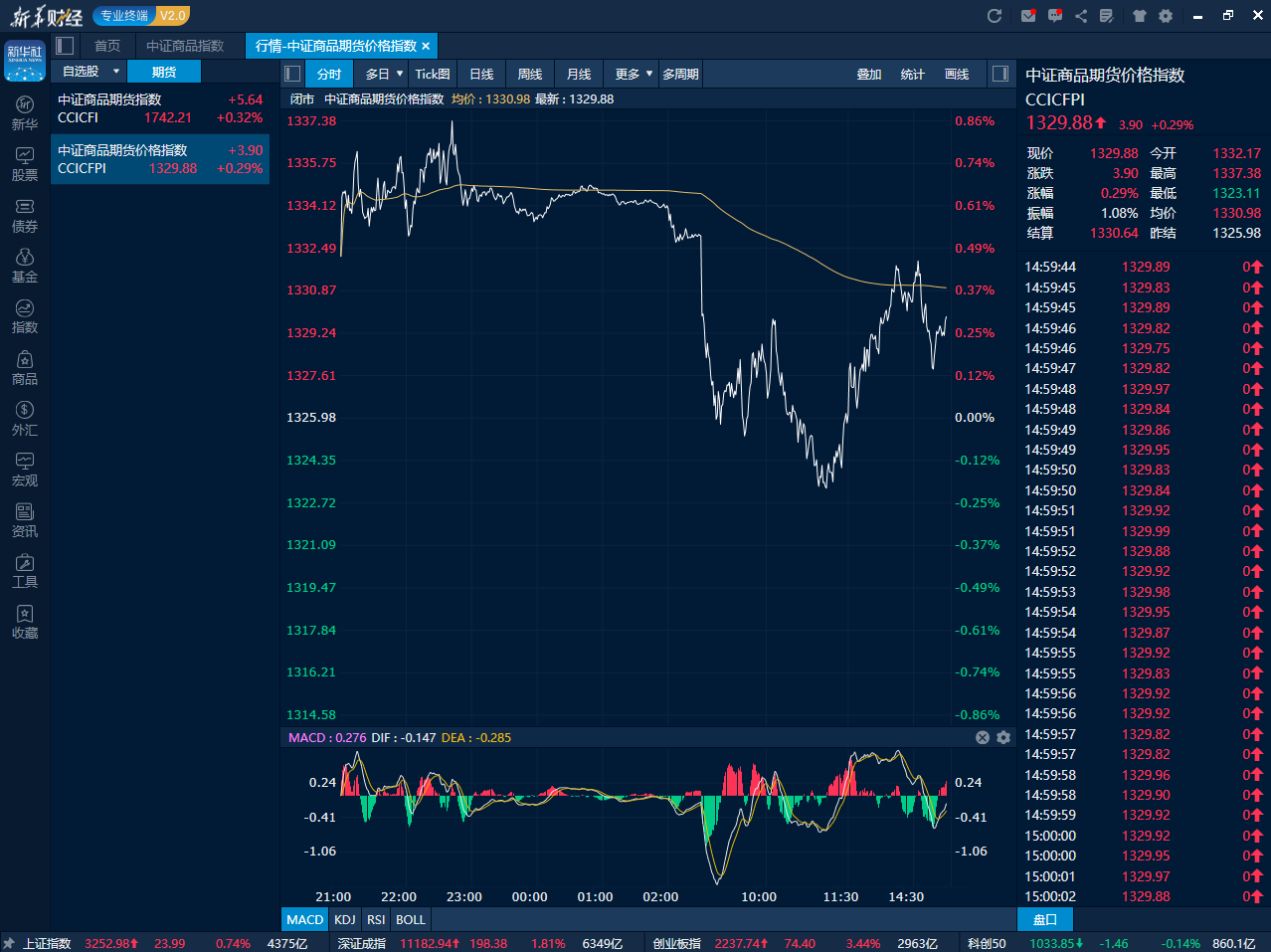The height and width of the screenshot is (952, 1271).
Task: Close the 行情-中证商品期货价格指数 tab
Action: (x=426, y=46)
